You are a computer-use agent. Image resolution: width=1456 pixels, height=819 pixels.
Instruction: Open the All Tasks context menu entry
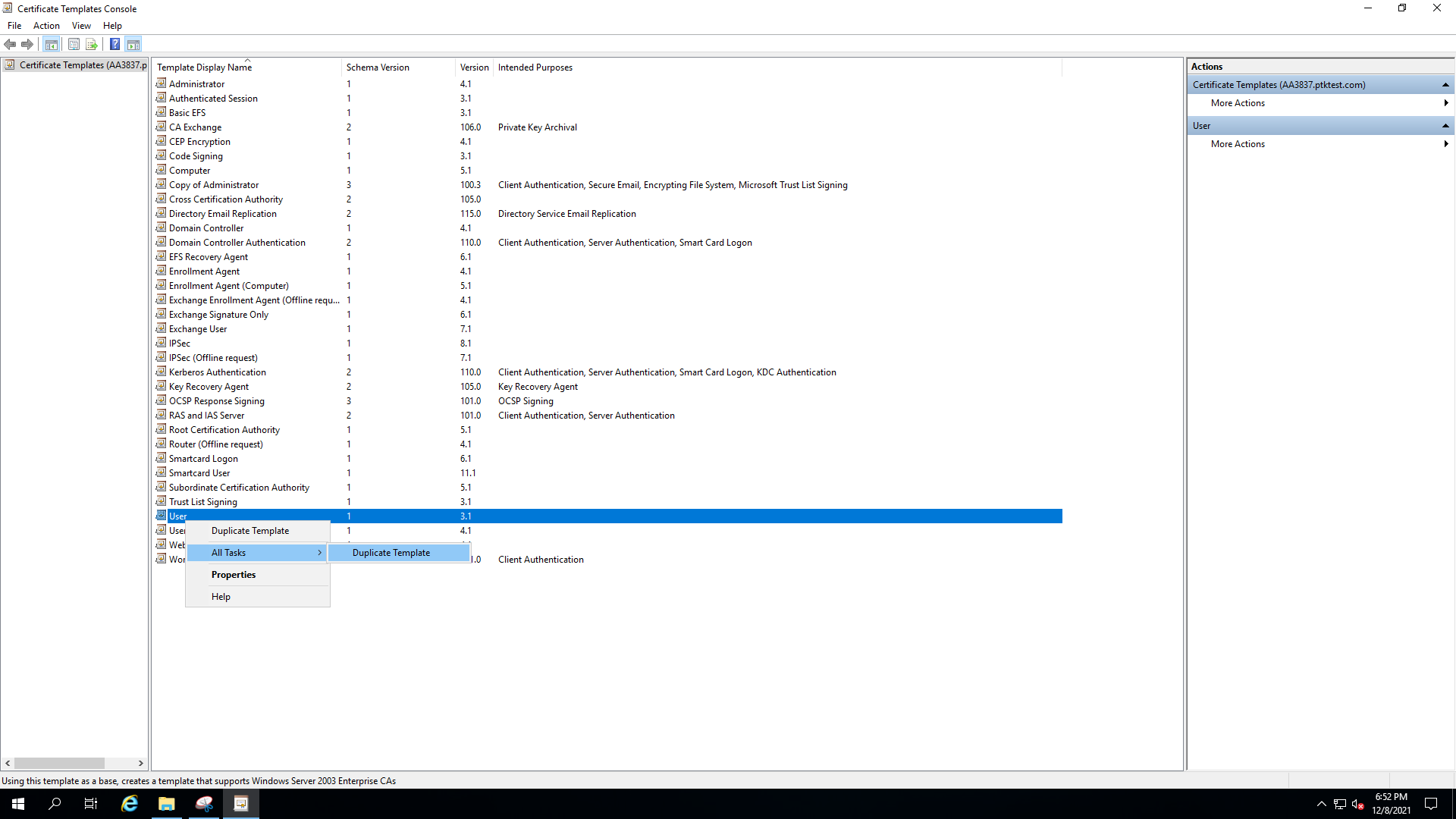pos(258,553)
